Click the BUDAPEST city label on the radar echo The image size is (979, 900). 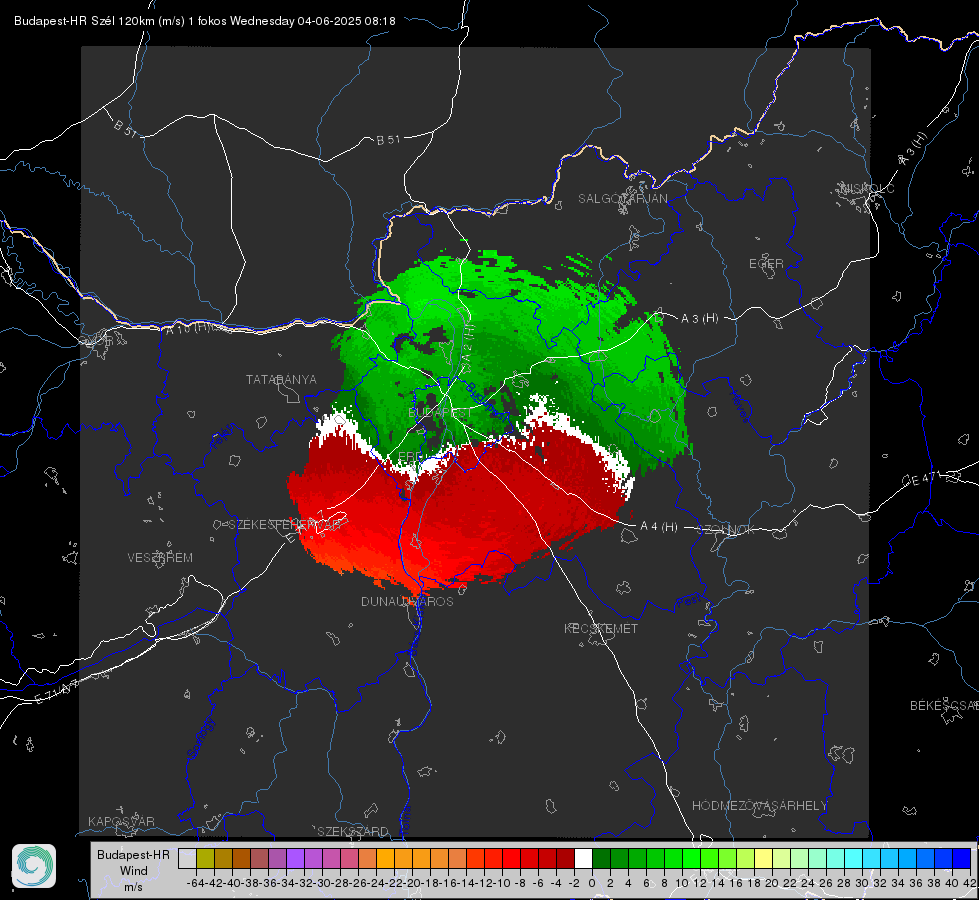pos(440,413)
